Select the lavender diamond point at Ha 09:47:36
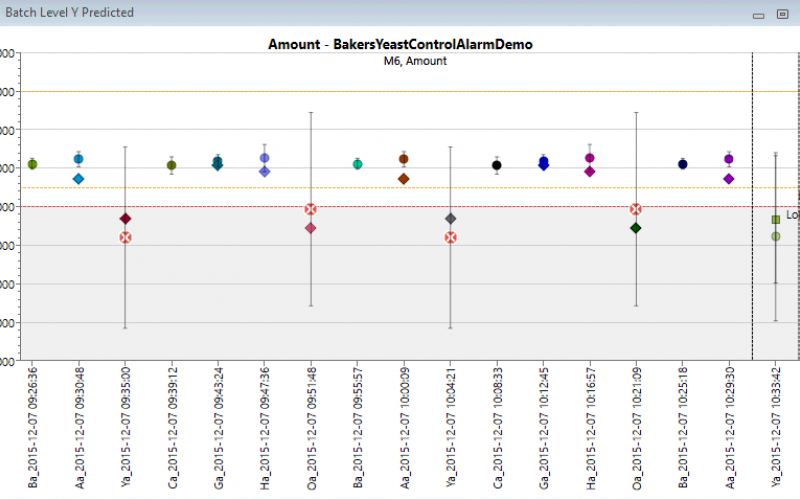Screen dimensions: 800x500 (x=264, y=172)
